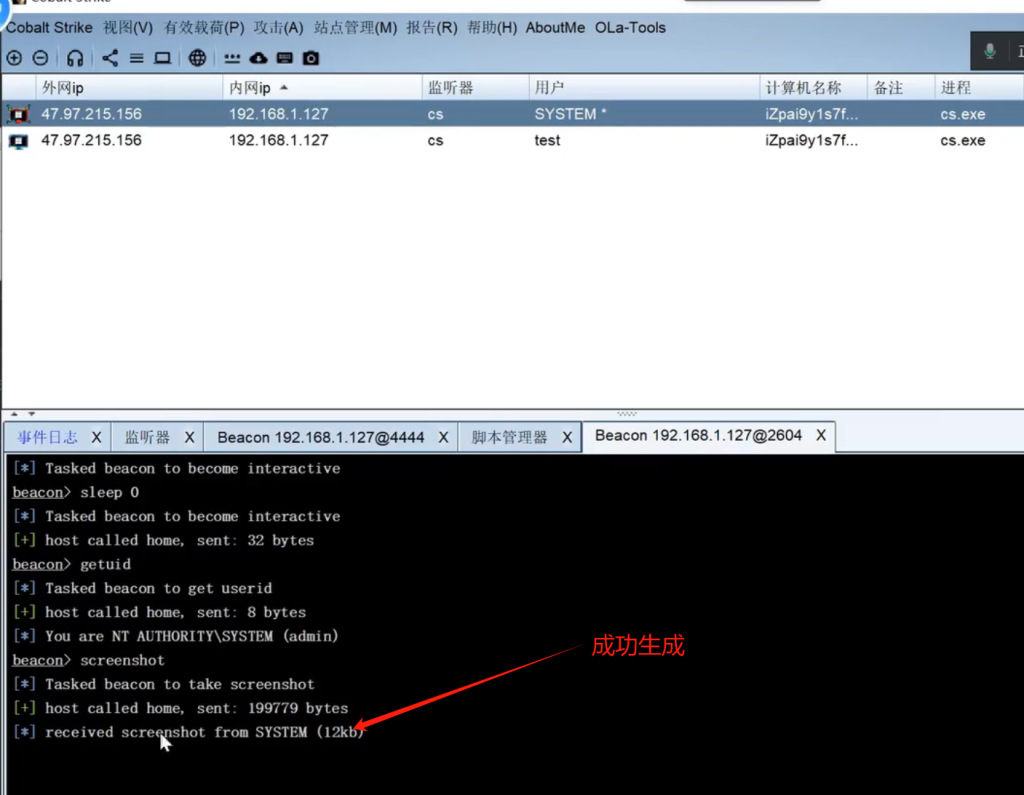Sort by the 备注 column header

pos(901,88)
